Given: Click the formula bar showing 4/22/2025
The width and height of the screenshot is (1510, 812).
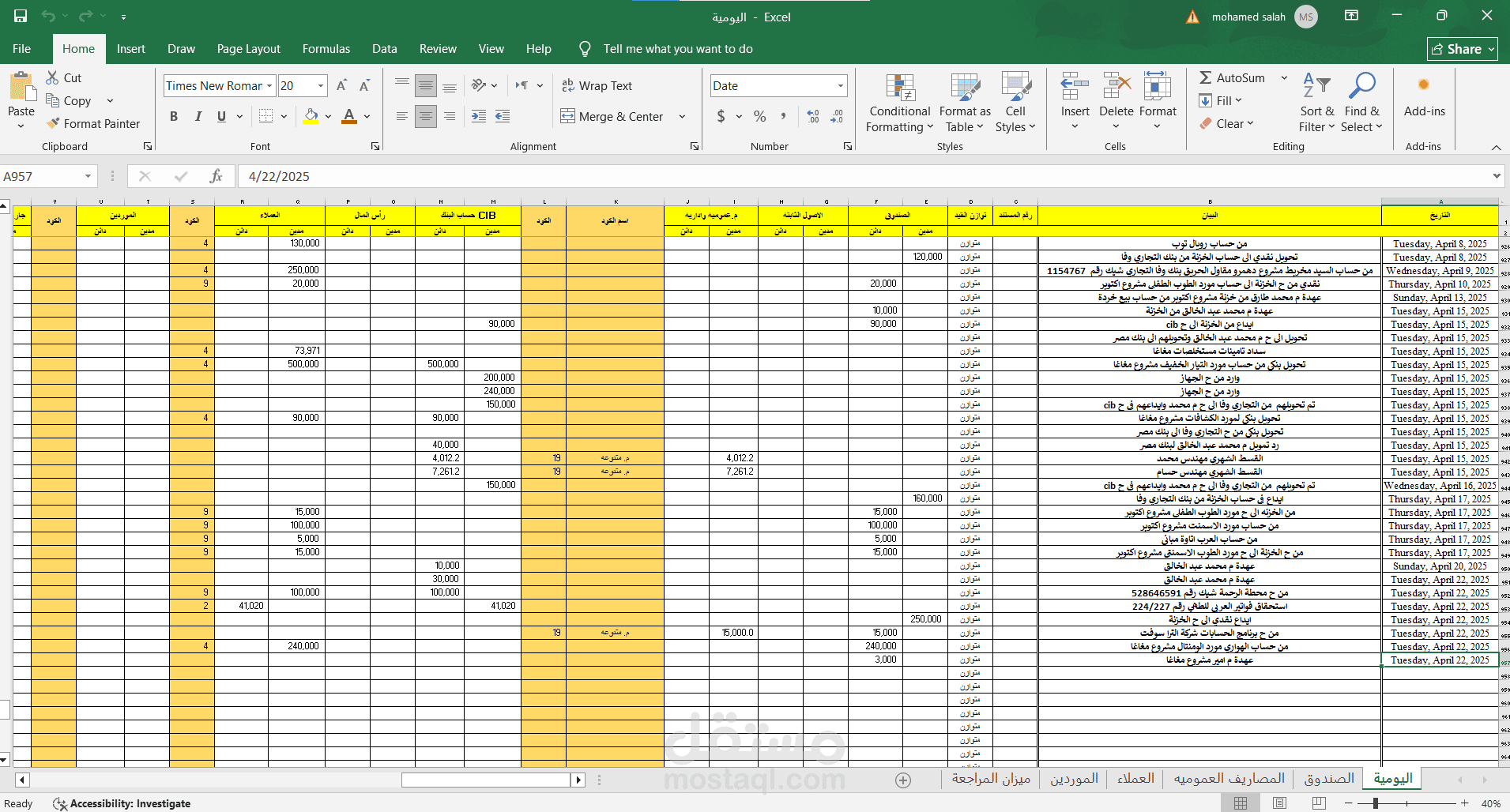Looking at the screenshot, I should tap(865, 176).
